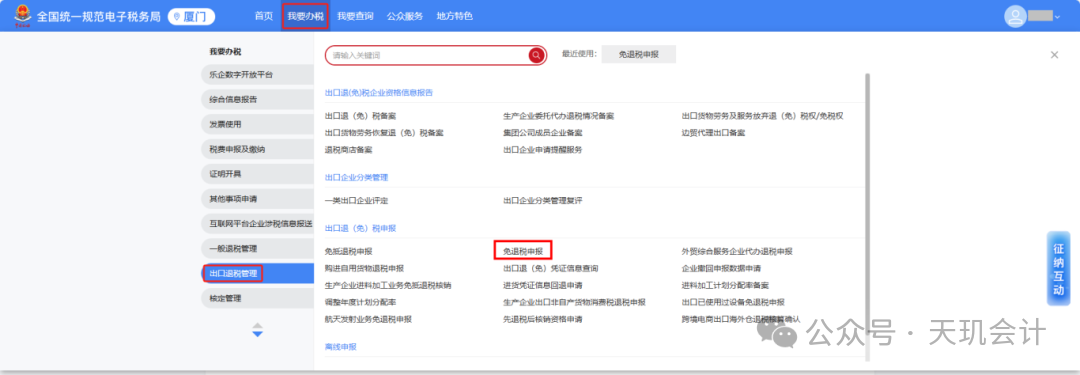
Task: Open 出口企业分类管理复评 link
Action: coord(543,201)
